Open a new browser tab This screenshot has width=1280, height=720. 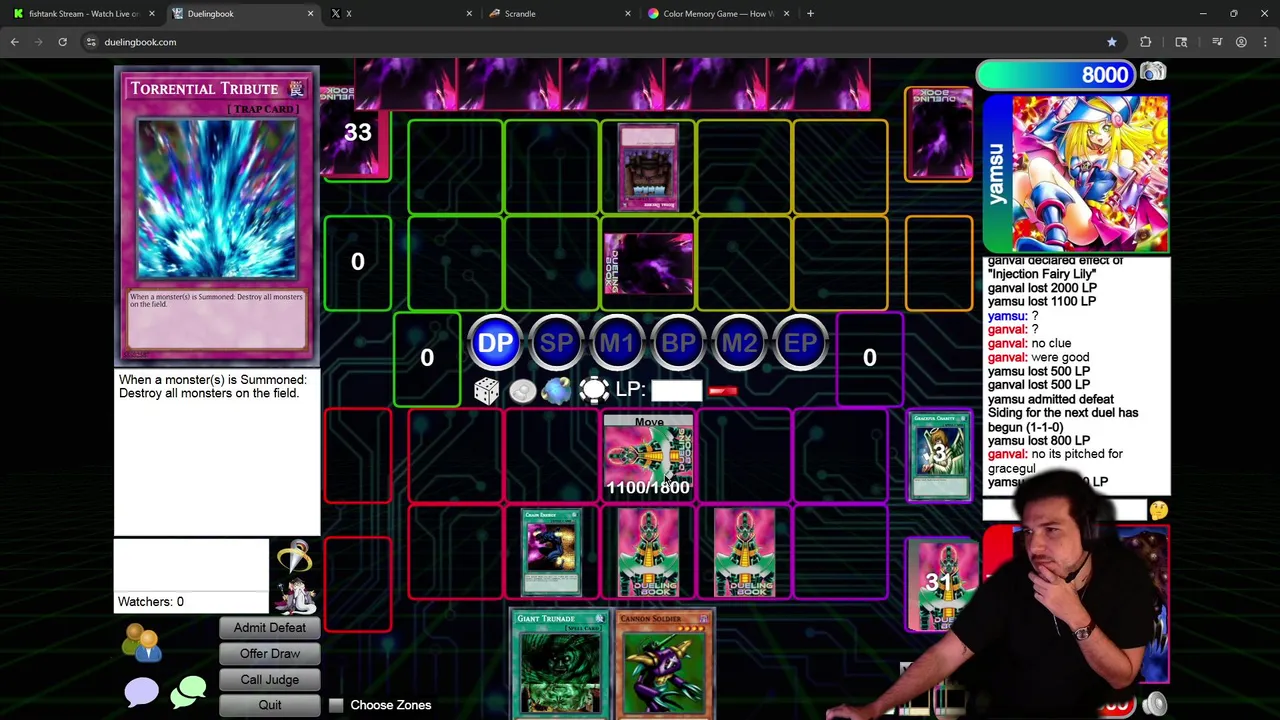coord(810,14)
